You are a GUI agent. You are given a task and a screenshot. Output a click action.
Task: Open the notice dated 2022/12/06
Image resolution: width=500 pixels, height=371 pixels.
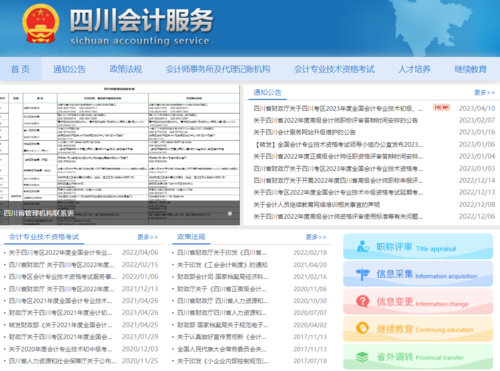[x=338, y=216]
